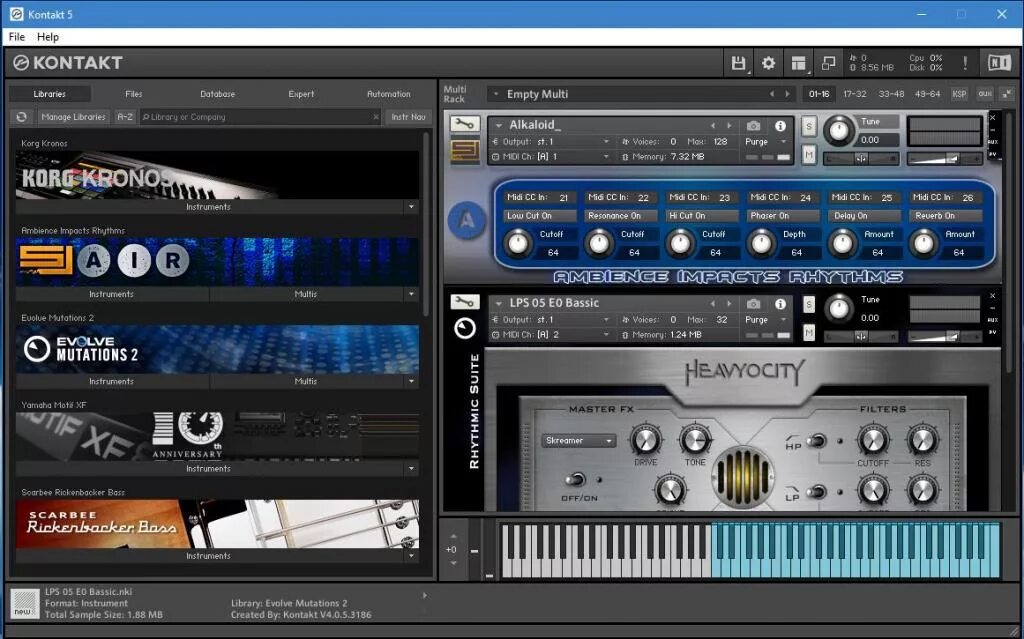
Task: Click the rack minimize arrows icon
Action: pos(1007,94)
